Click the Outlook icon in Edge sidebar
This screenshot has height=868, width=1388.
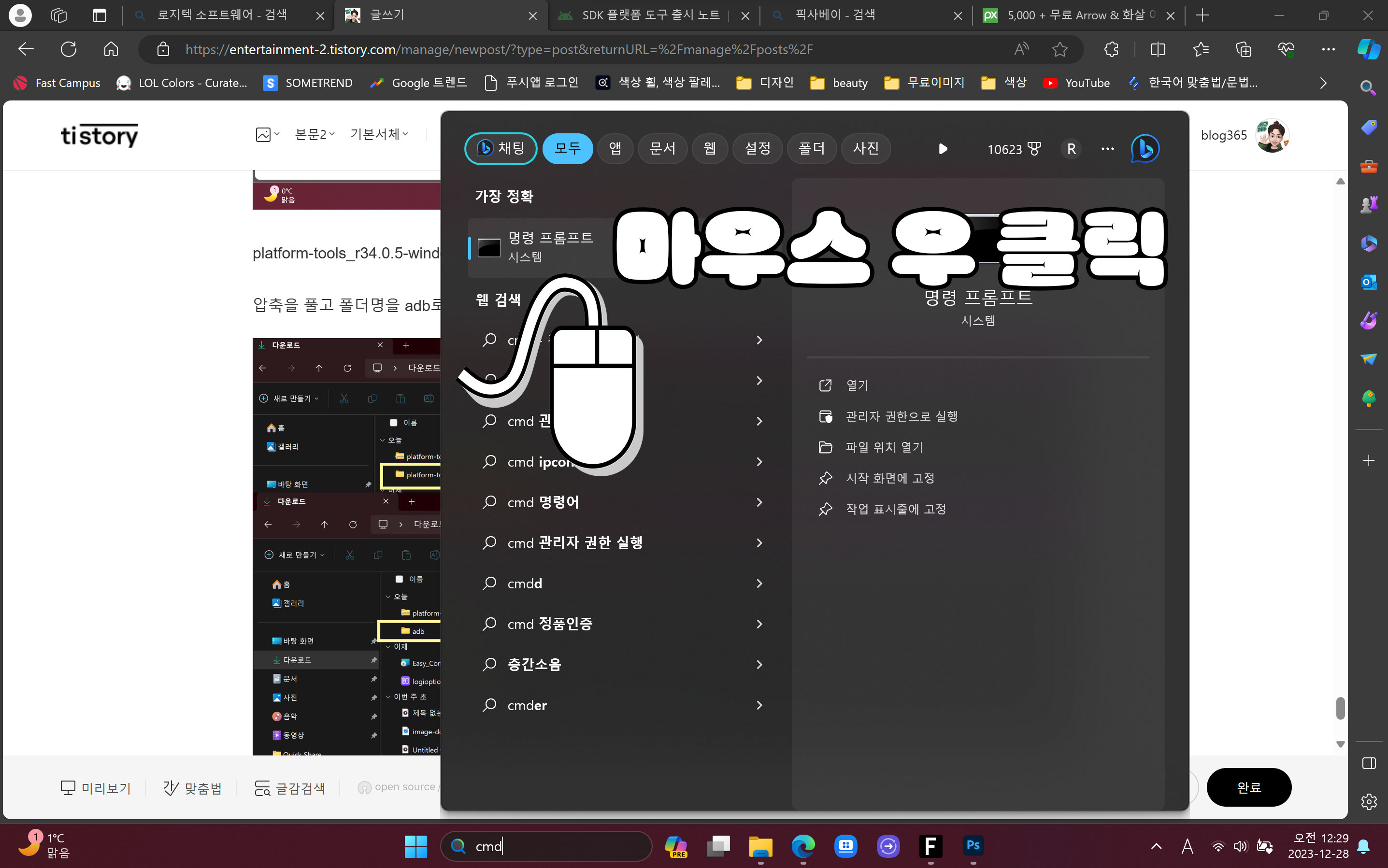pos(1369,282)
